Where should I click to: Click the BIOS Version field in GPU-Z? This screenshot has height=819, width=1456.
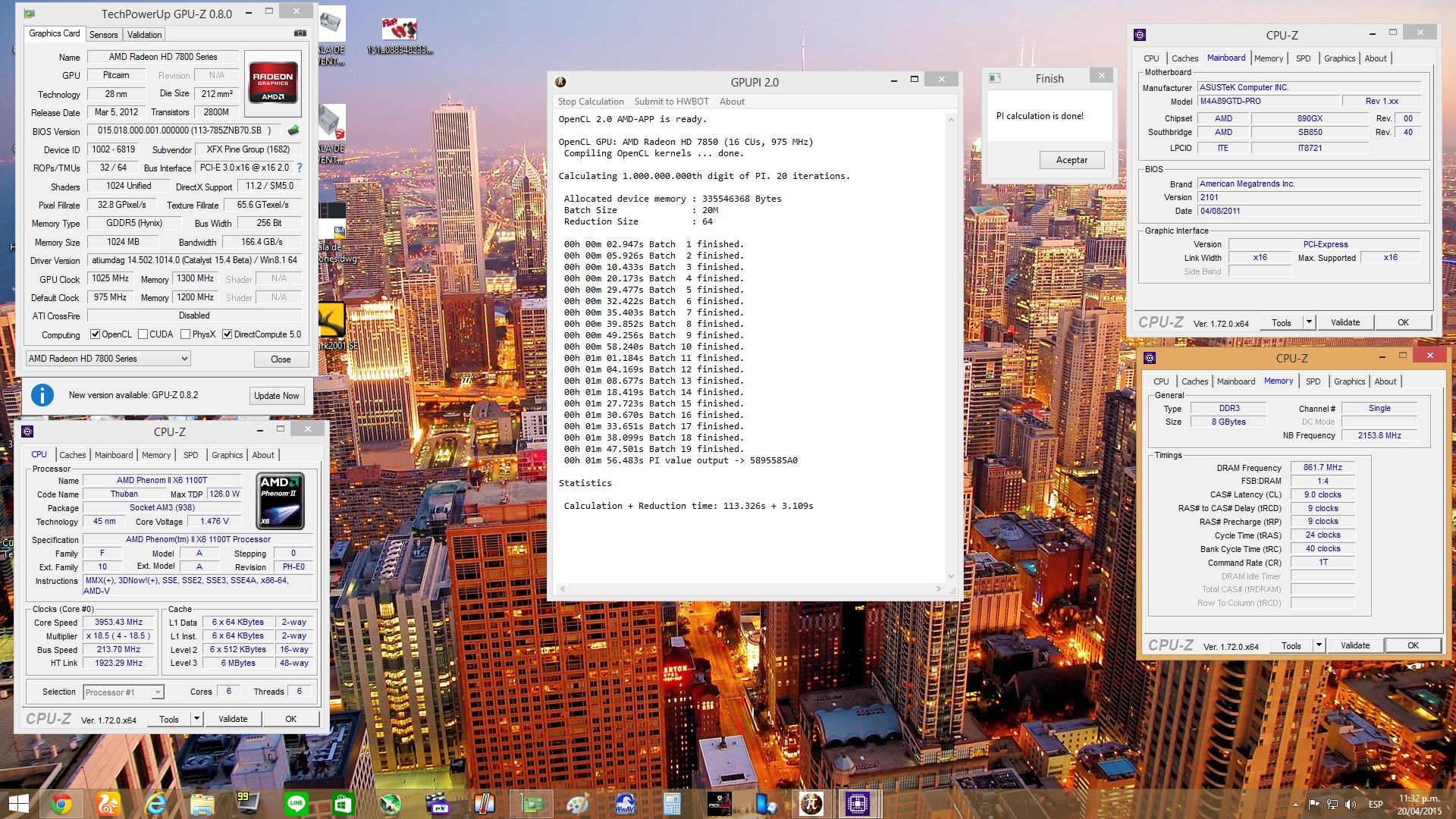(x=184, y=130)
